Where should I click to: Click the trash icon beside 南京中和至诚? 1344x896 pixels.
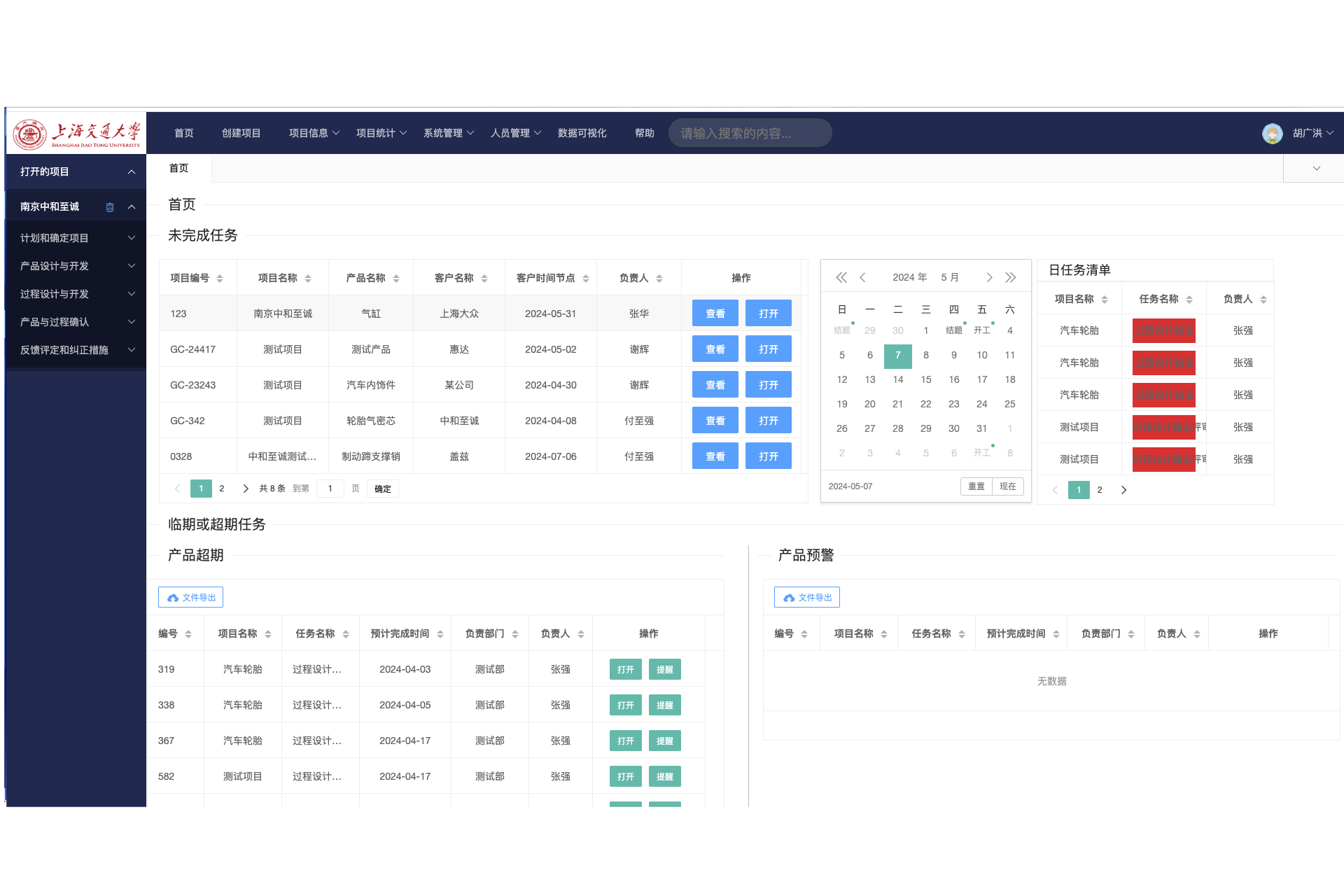coord(110,207)
